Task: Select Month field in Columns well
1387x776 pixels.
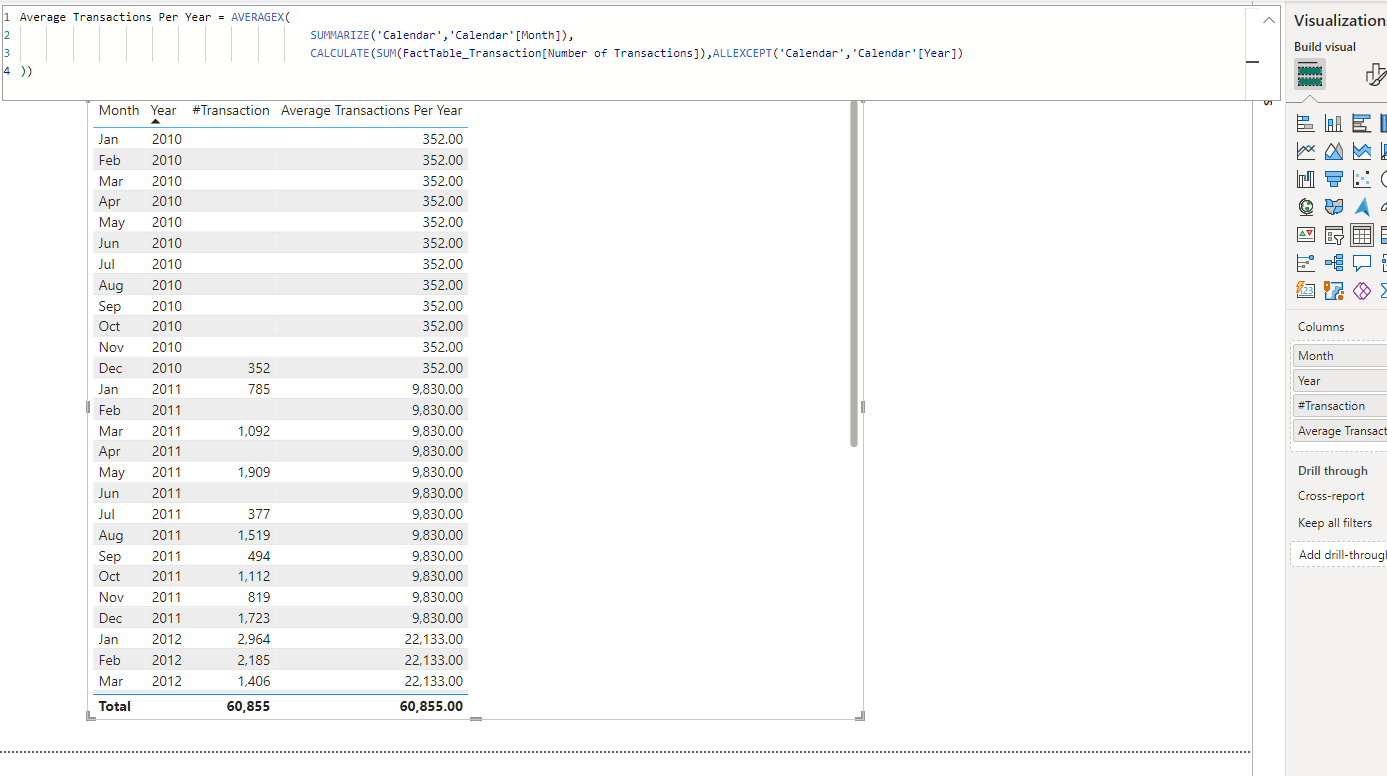Action: tap(1340, 355)
